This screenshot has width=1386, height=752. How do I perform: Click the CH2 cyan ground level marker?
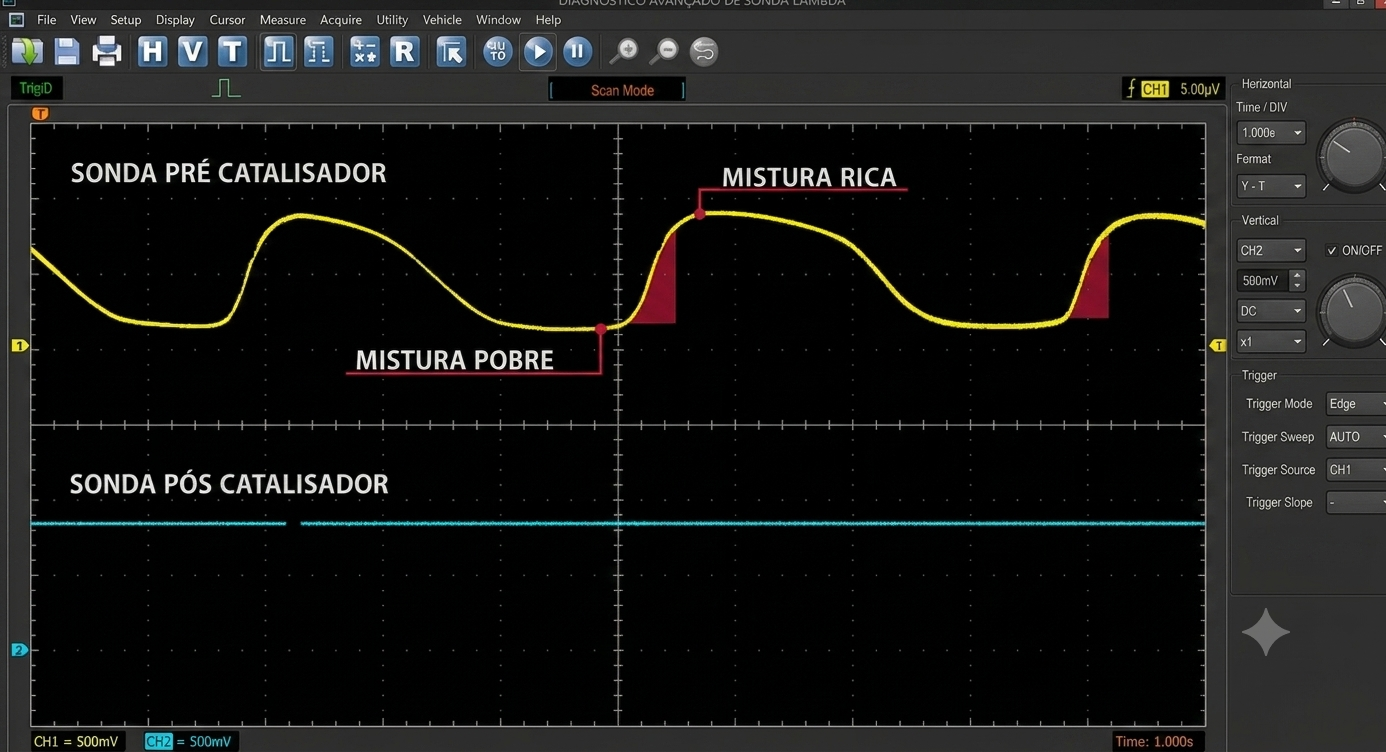coord(19,650)
